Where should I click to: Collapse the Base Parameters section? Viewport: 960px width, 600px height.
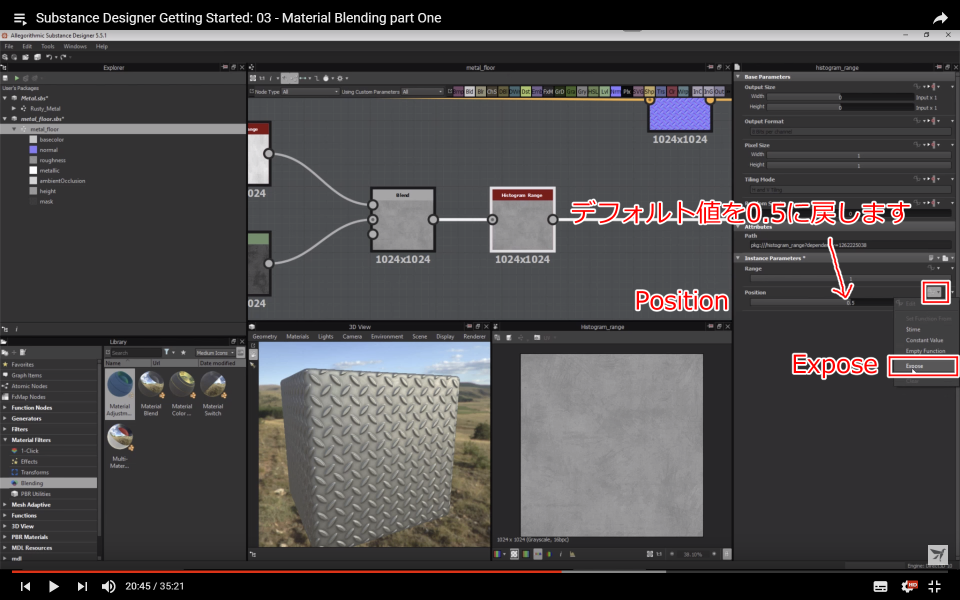[x=738, y=77]
